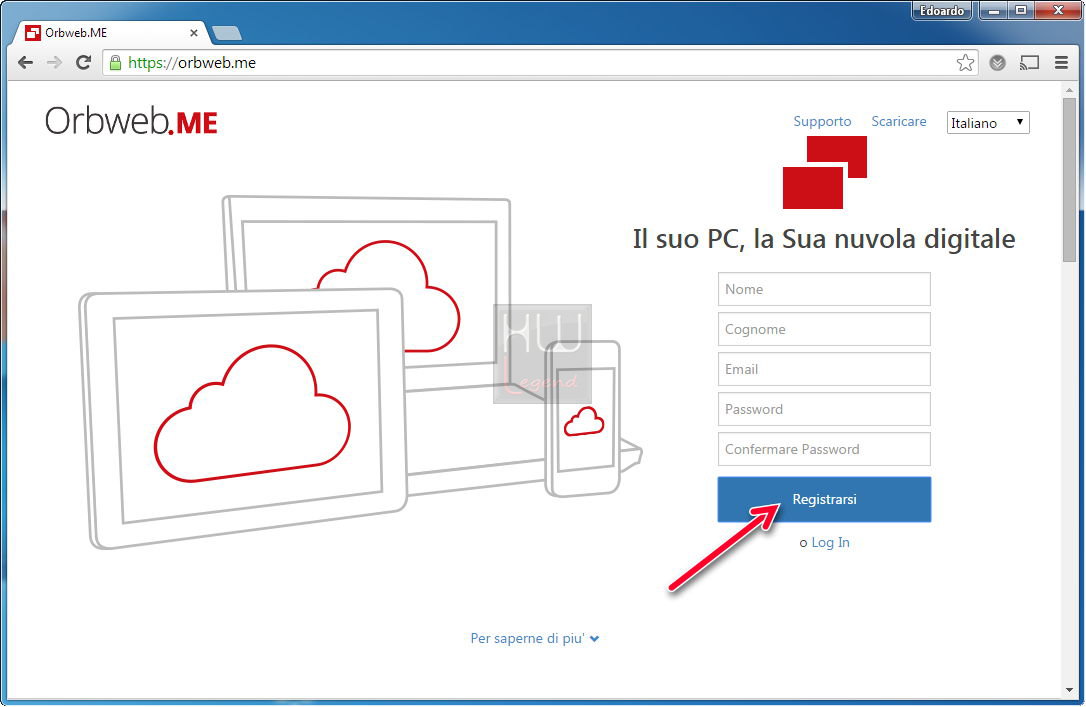The height and width of the screenshot is (707, 1086).
Task: Expand Per saperne di piu' section
Action: click(x=535, y=638)
